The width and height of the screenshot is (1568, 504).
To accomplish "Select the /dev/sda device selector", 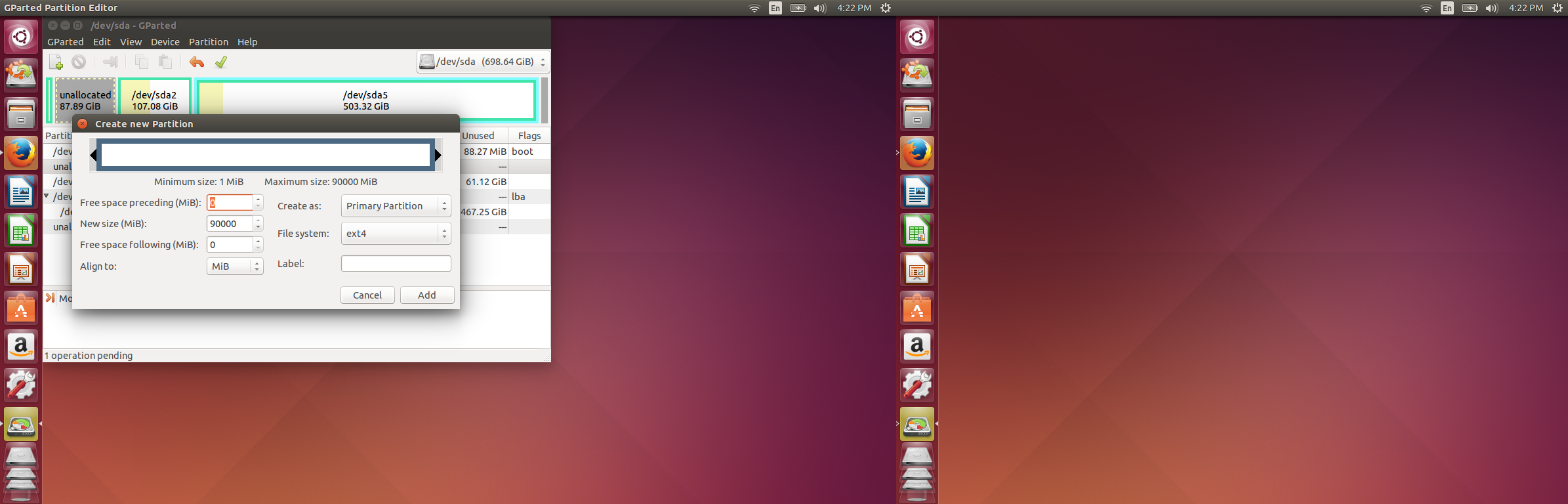I will [483, 62].
